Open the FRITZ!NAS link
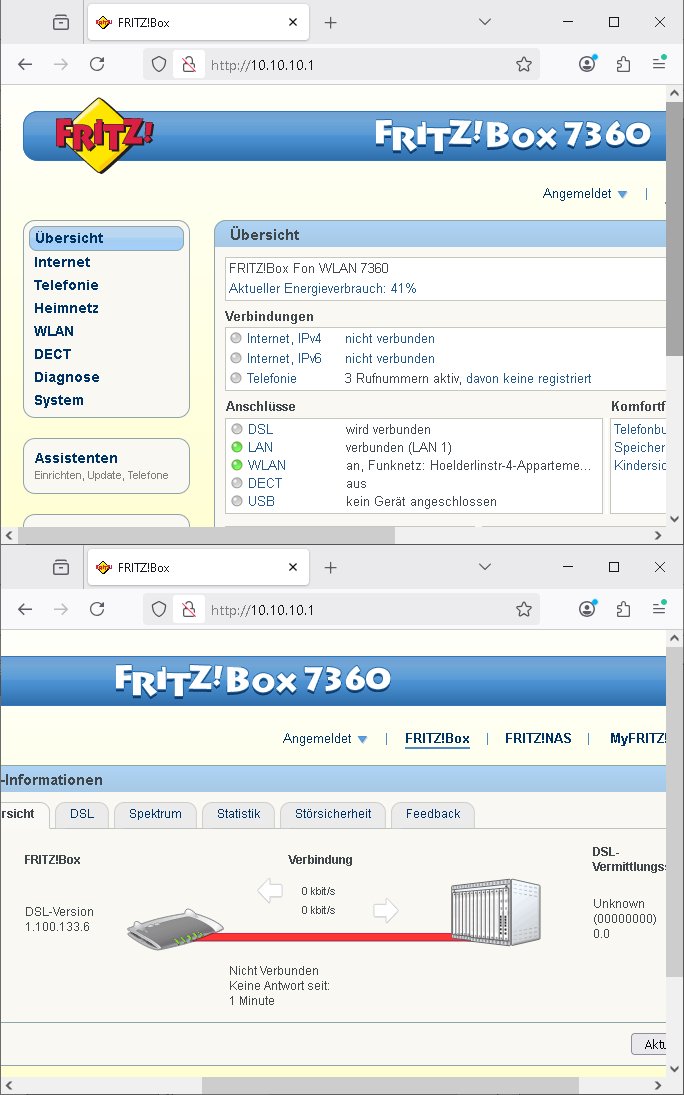The width and height of the screenshot is (684, 1095). tap(538, 739)
